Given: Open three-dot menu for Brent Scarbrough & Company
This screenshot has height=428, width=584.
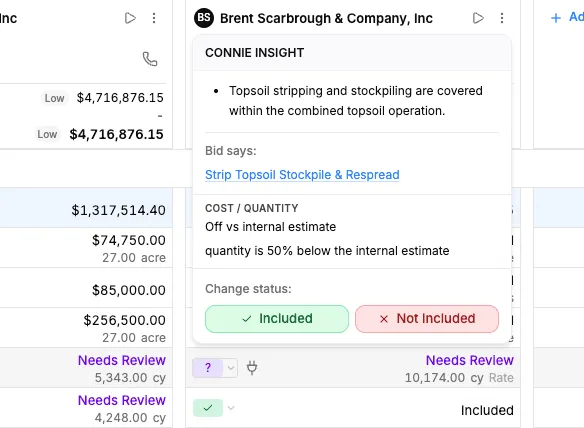Looking at the screenshot, I should click(x=502, y=18).
